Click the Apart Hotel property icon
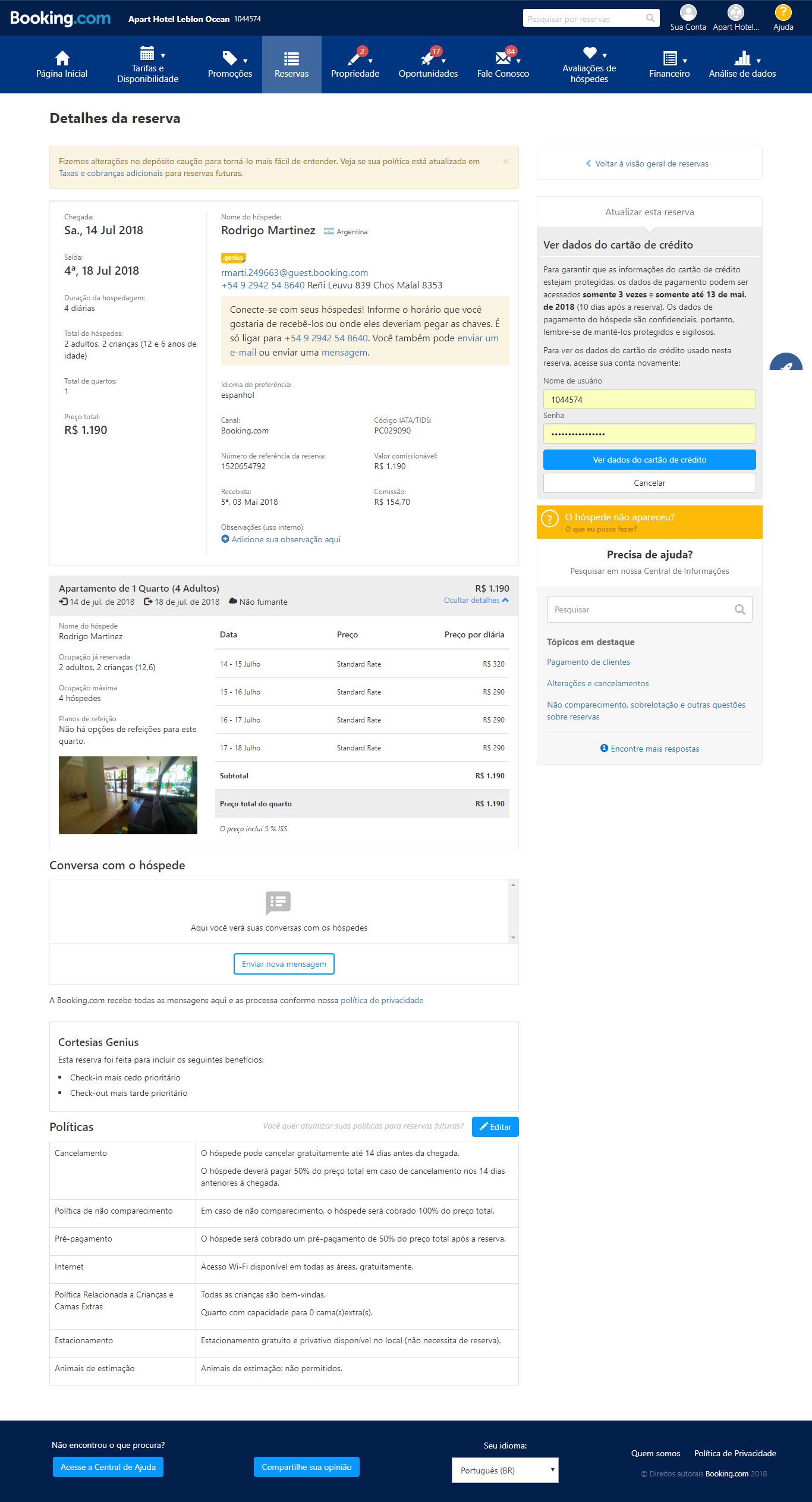Viewport: 812px width, 1502px height. click(736, 12)
